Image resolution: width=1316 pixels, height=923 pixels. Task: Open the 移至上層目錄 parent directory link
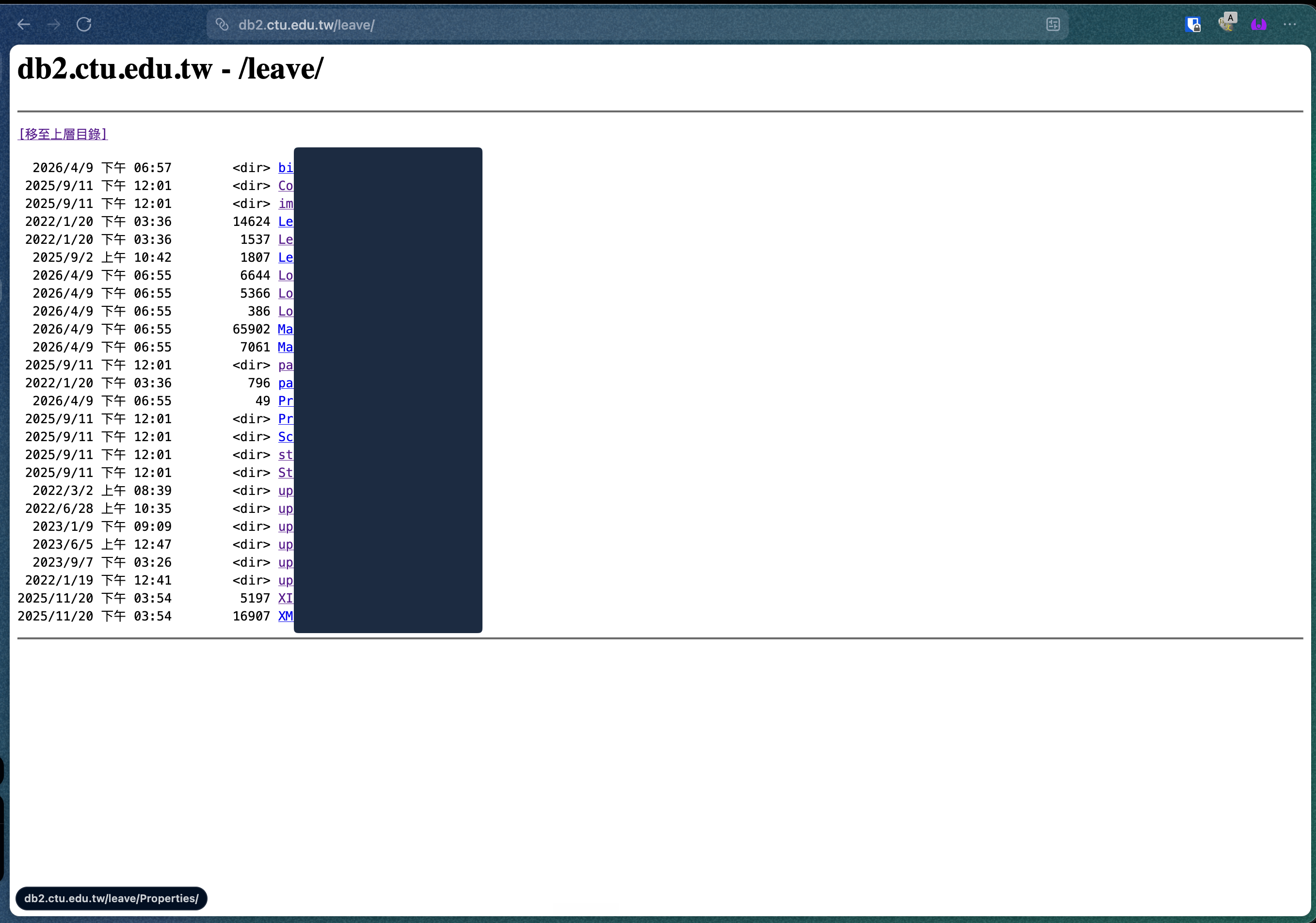(63, 134)
